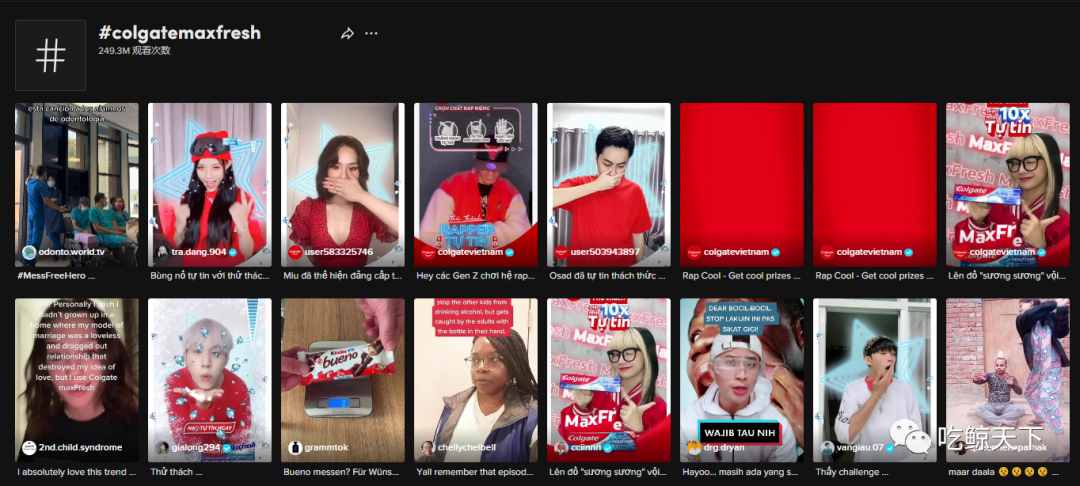Click the share arrow next to #colgatemaxfresh
Viewport: 1080px width, 486px height.
(347, 33)
